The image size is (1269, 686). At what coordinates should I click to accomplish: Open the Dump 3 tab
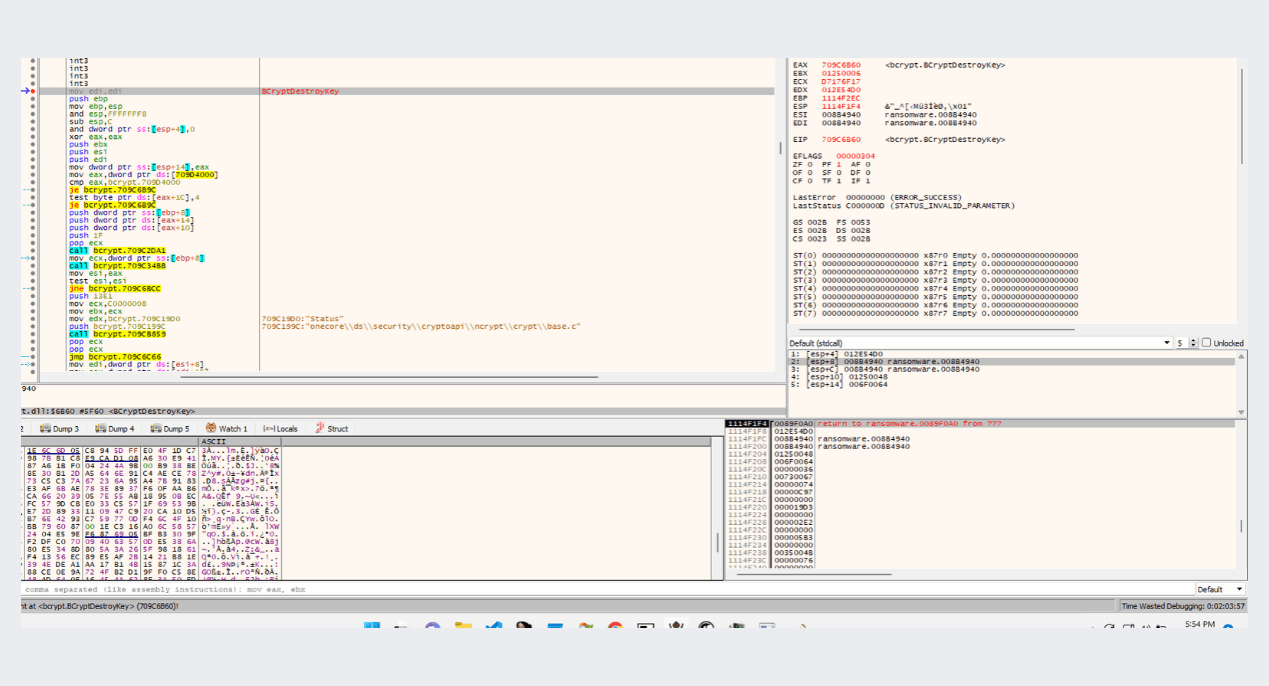click(60, 428)
